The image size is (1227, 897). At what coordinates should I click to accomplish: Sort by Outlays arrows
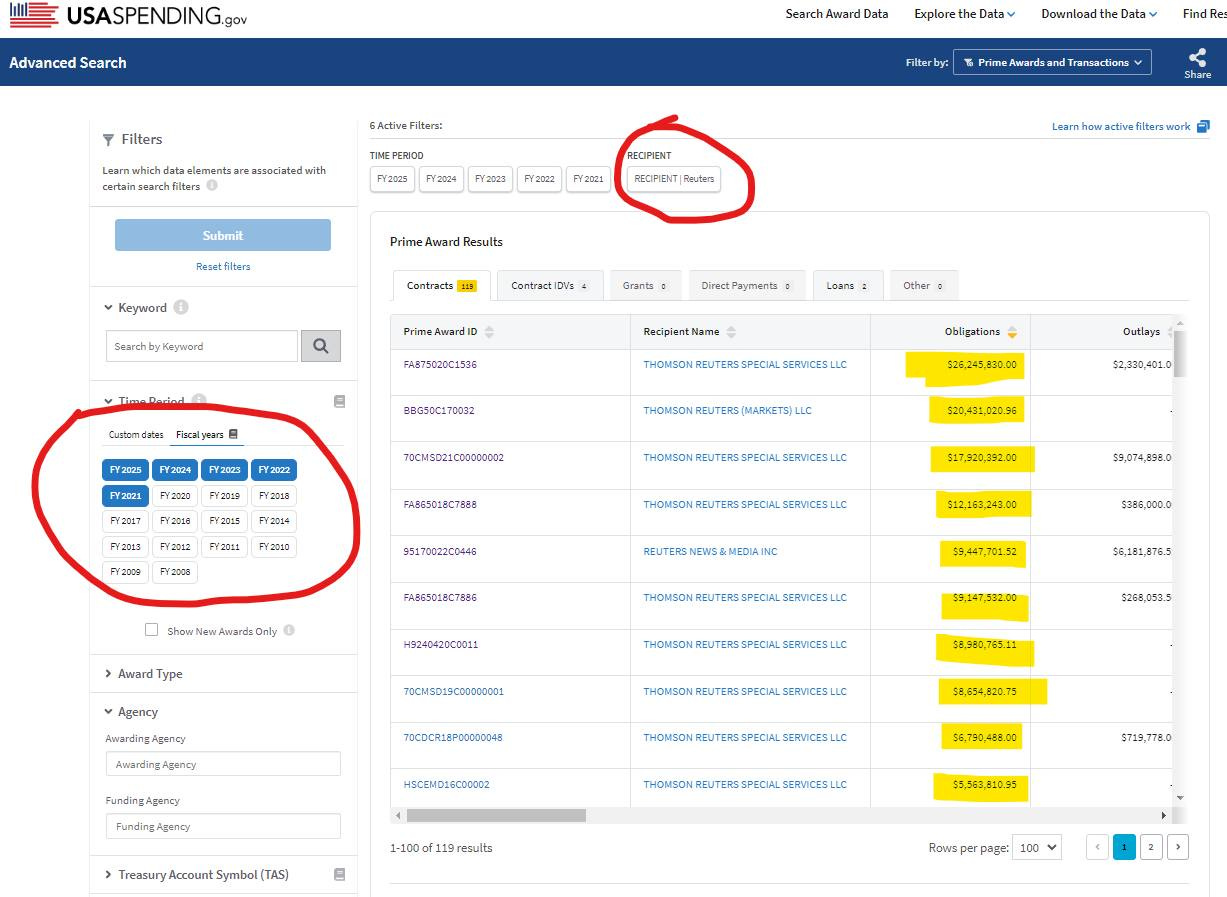click(1170, 332)
